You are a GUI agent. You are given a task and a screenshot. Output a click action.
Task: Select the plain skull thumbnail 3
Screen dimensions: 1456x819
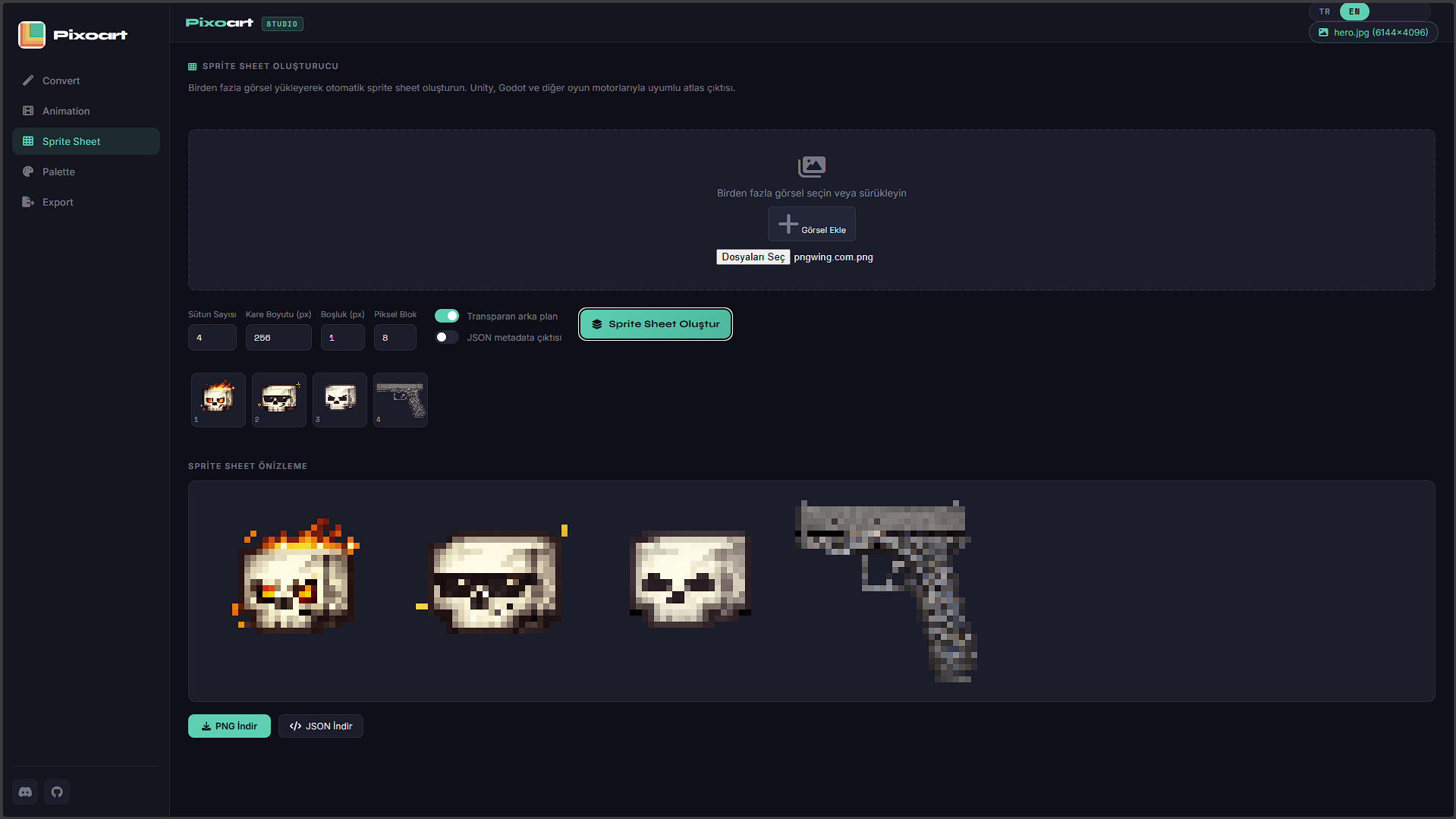[340, 400]
